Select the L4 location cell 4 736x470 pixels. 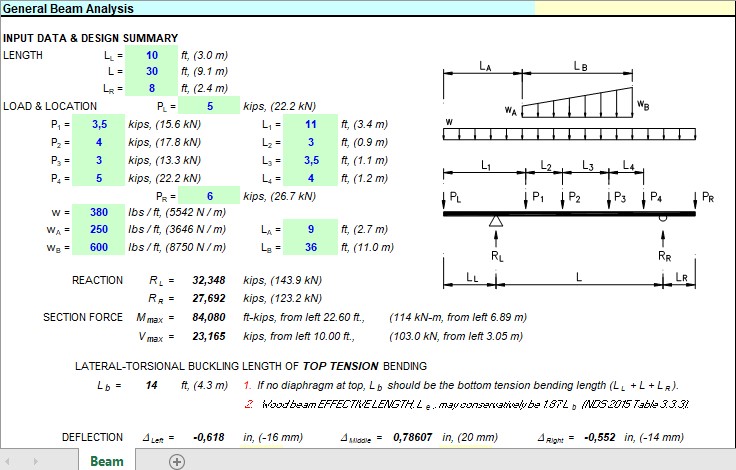[x=310, y=178]
